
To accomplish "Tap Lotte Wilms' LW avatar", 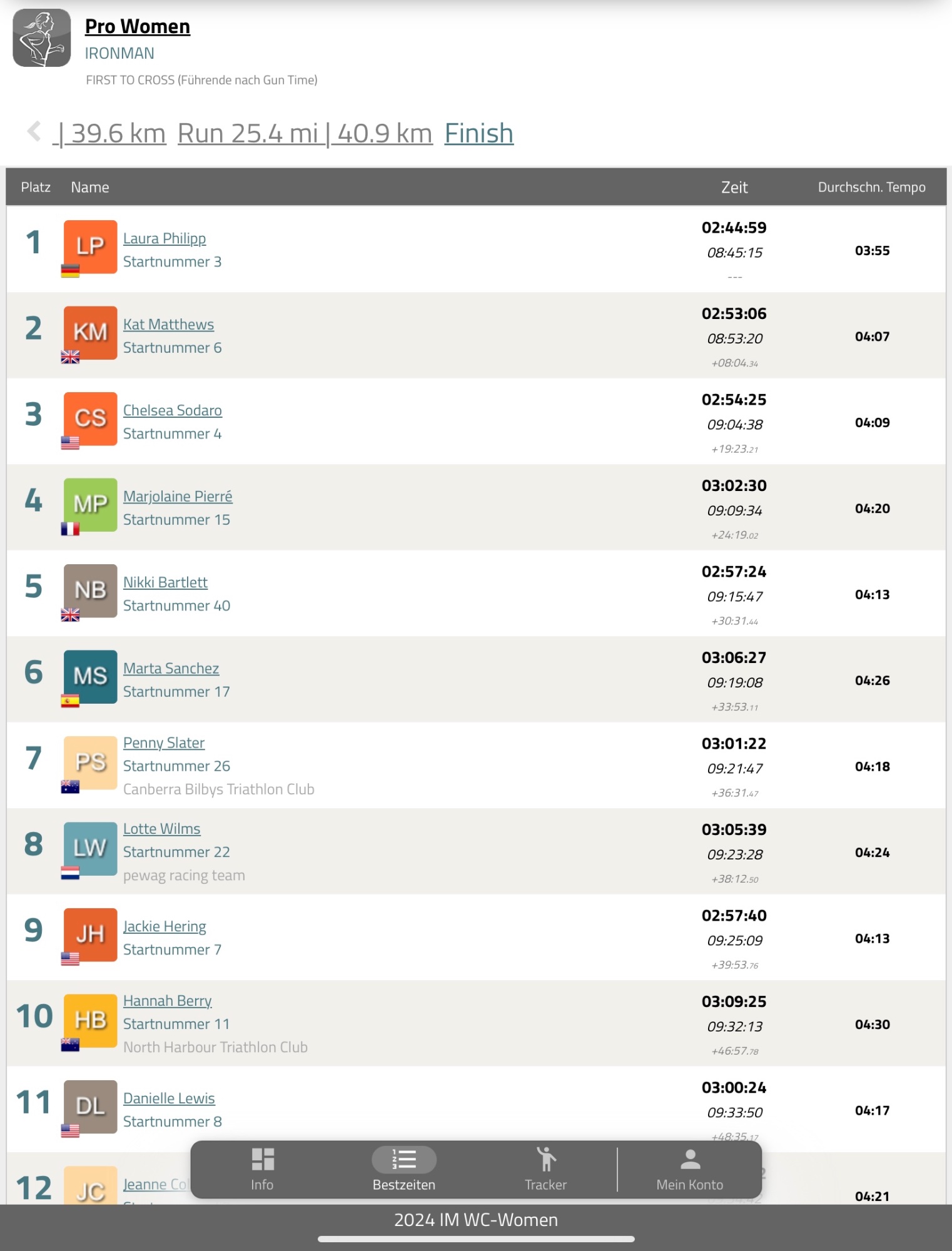I will pos(90,849).
